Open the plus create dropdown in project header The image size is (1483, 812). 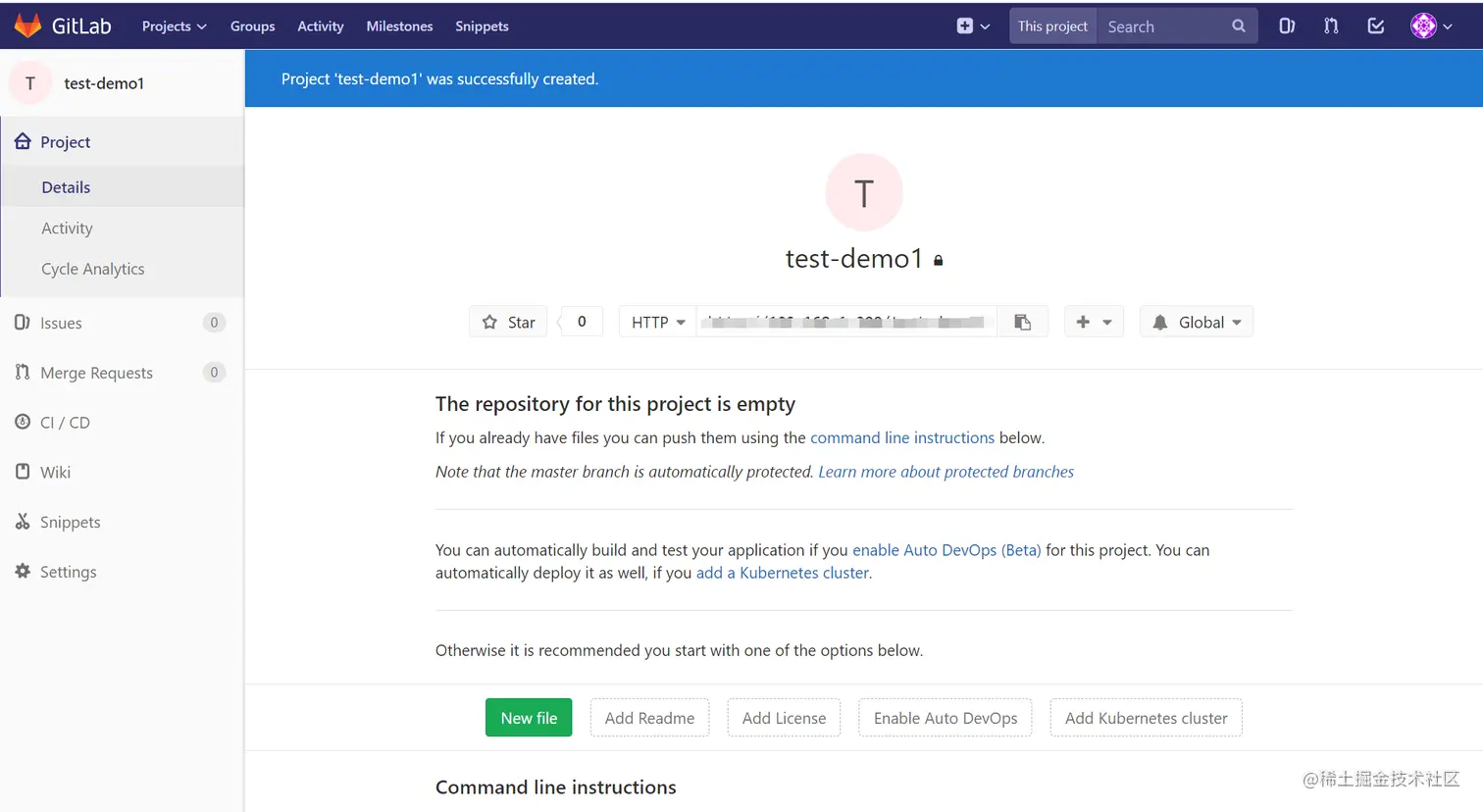(1094, 322)
